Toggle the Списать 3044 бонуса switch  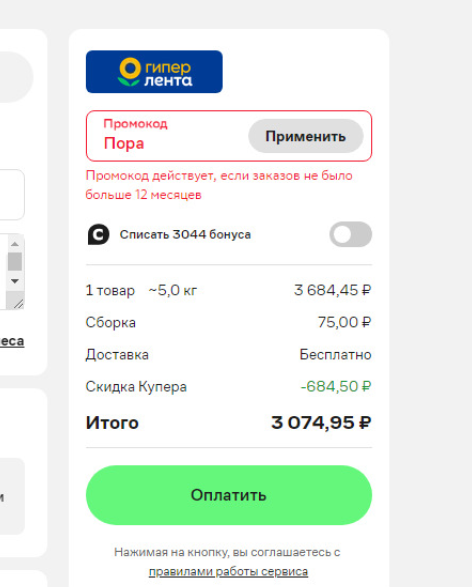point(350,234)
